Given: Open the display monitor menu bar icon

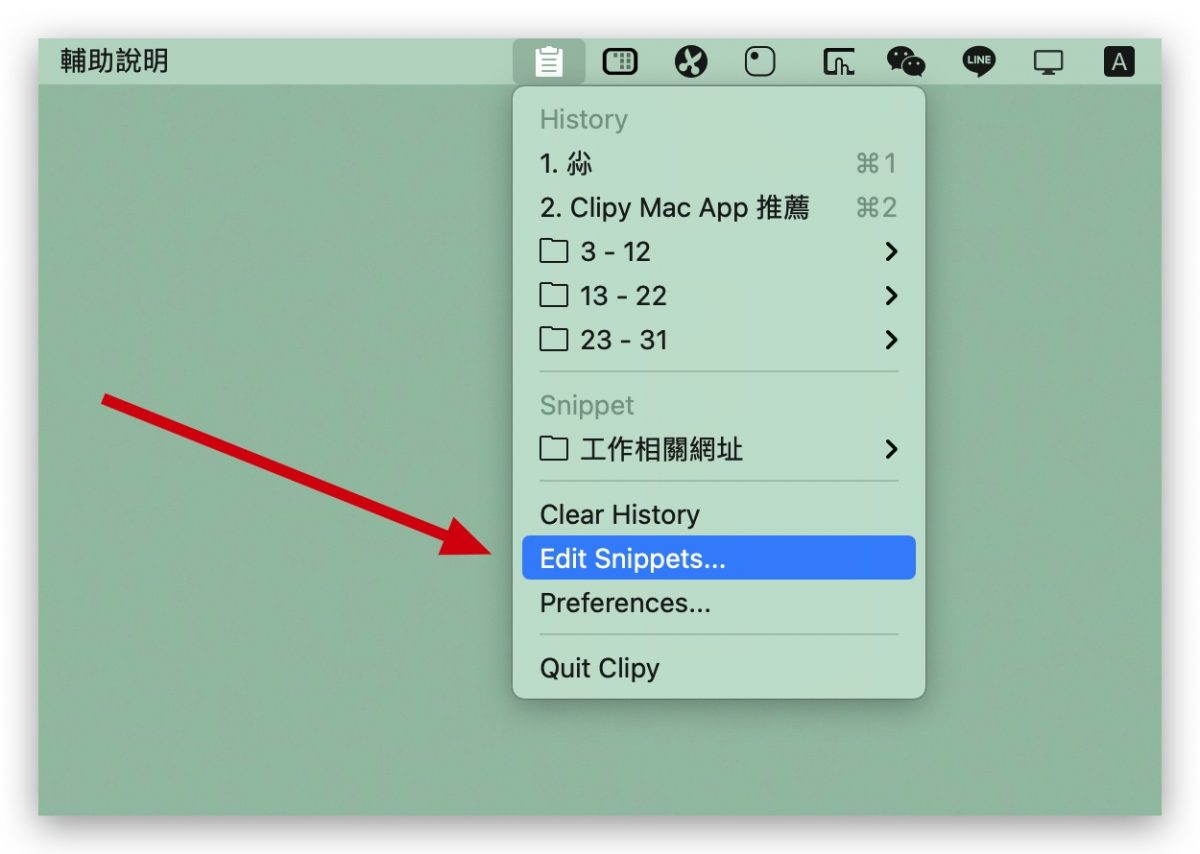Looking at the screenshot, I should [1048, 63].
